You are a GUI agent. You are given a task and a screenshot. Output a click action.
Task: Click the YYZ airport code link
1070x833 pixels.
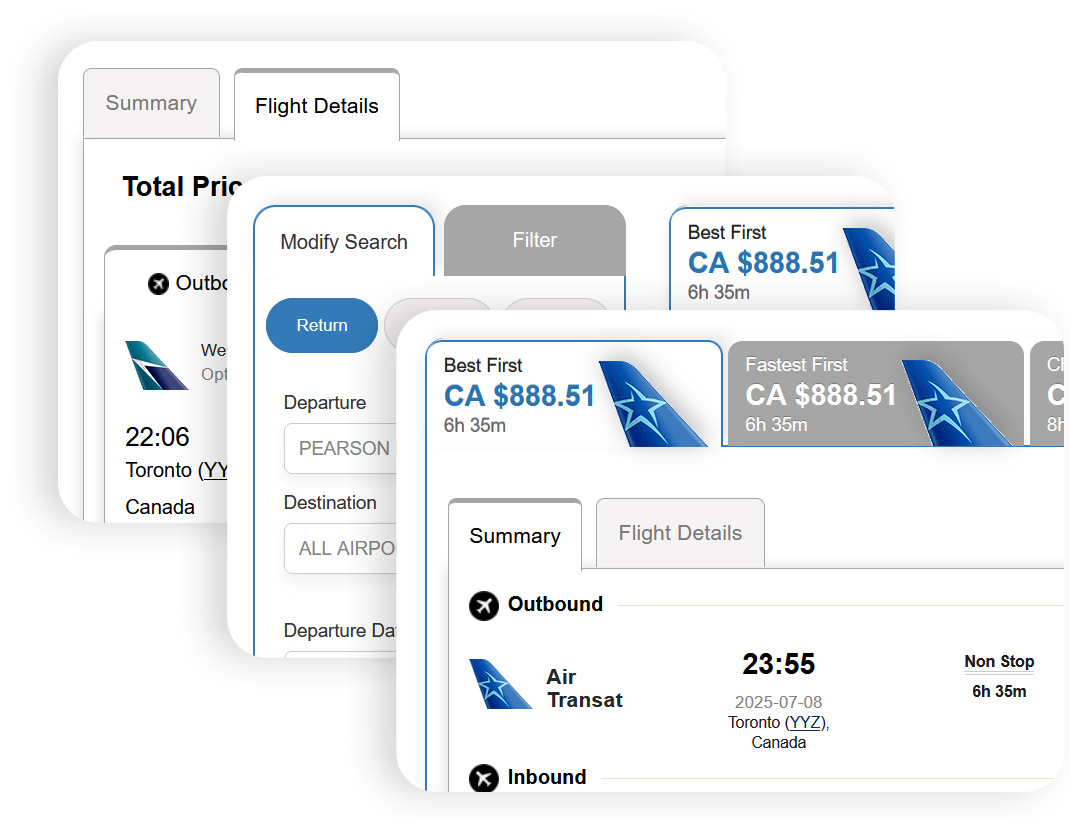(x=804, y=722)
